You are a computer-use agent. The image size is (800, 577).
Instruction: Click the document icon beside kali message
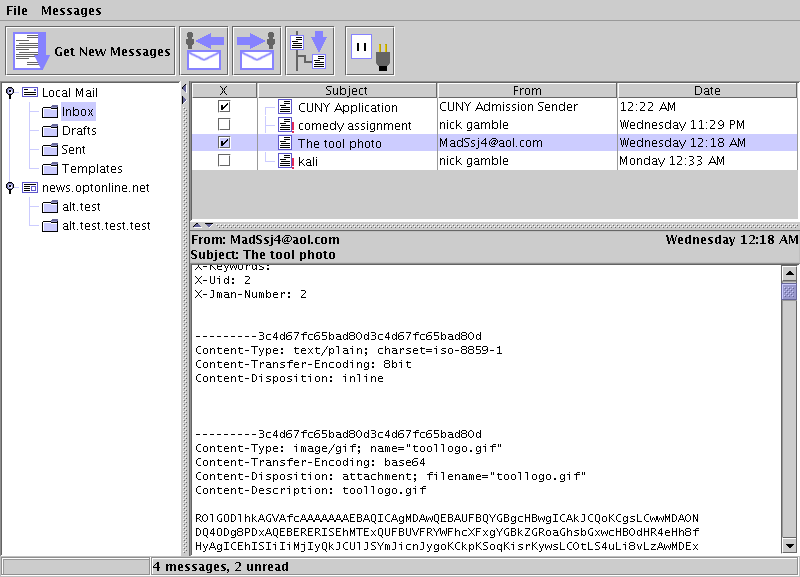point(286,161)
